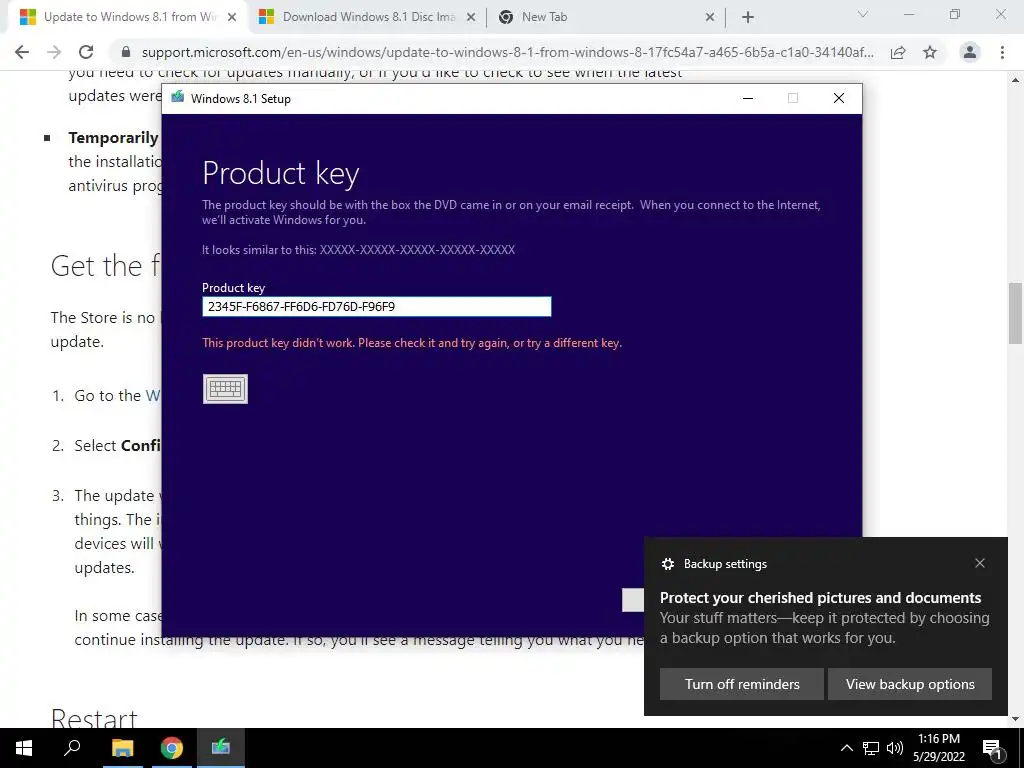Share this page icon in address bar
Image resolution: width=1024 pixels, height=768 pixels.
898,52
